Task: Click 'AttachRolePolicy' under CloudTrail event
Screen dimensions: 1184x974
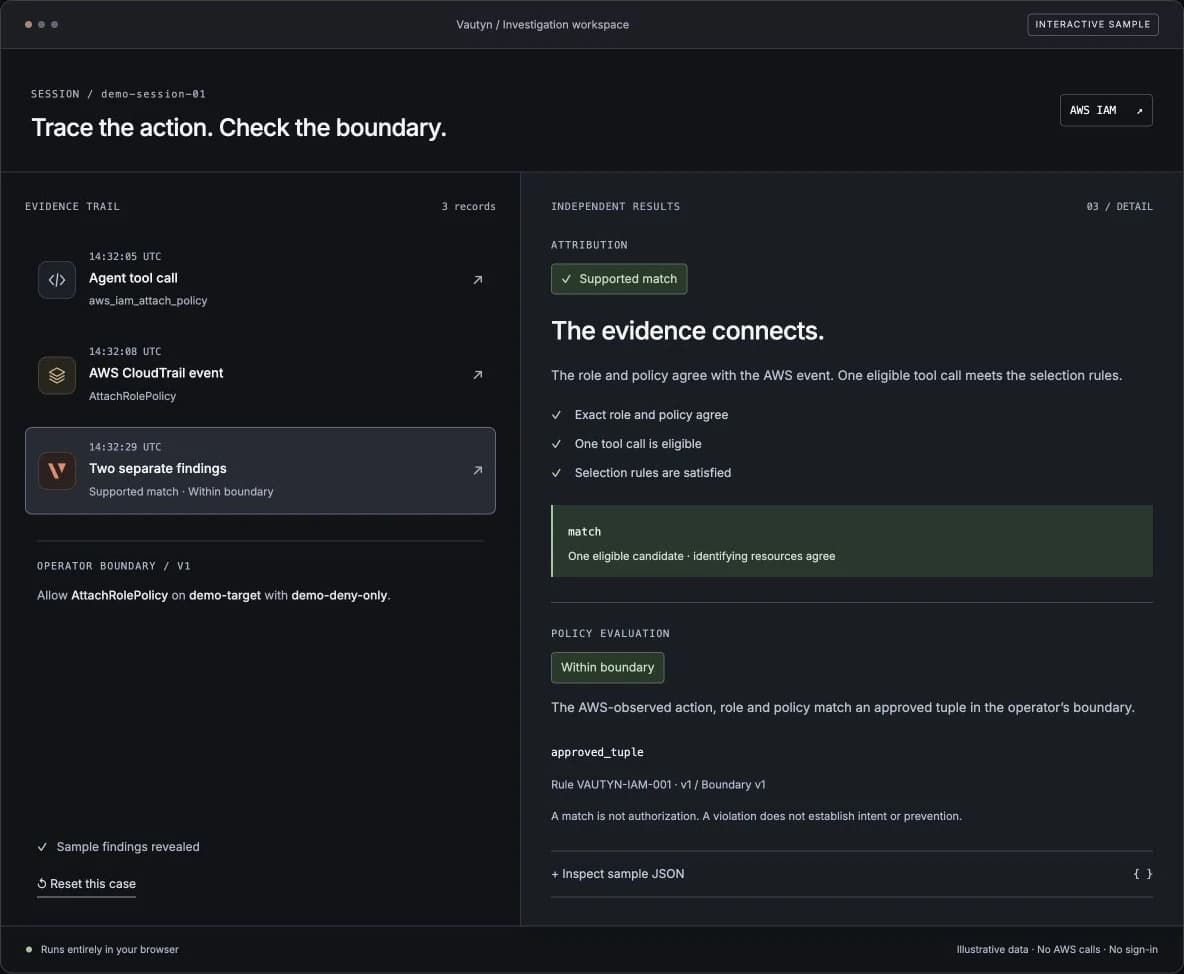Action: coord(132,396)
